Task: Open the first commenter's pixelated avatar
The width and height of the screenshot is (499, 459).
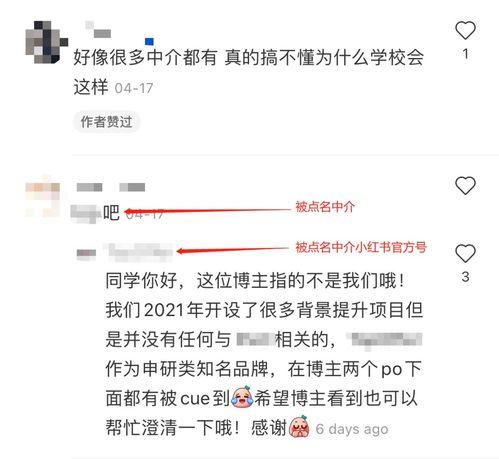Action: (x=47, y=42)
